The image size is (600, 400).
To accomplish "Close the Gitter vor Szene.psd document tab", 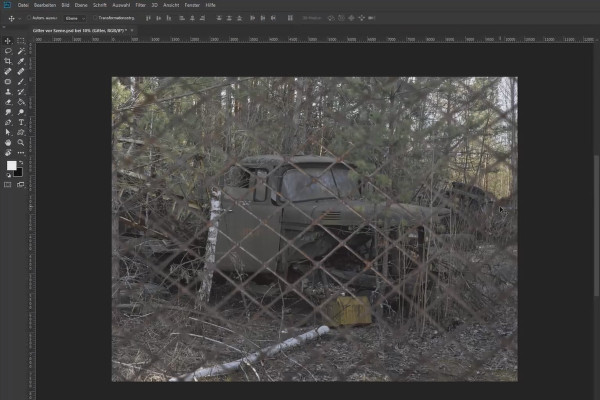I will click(x=132, y=30).
